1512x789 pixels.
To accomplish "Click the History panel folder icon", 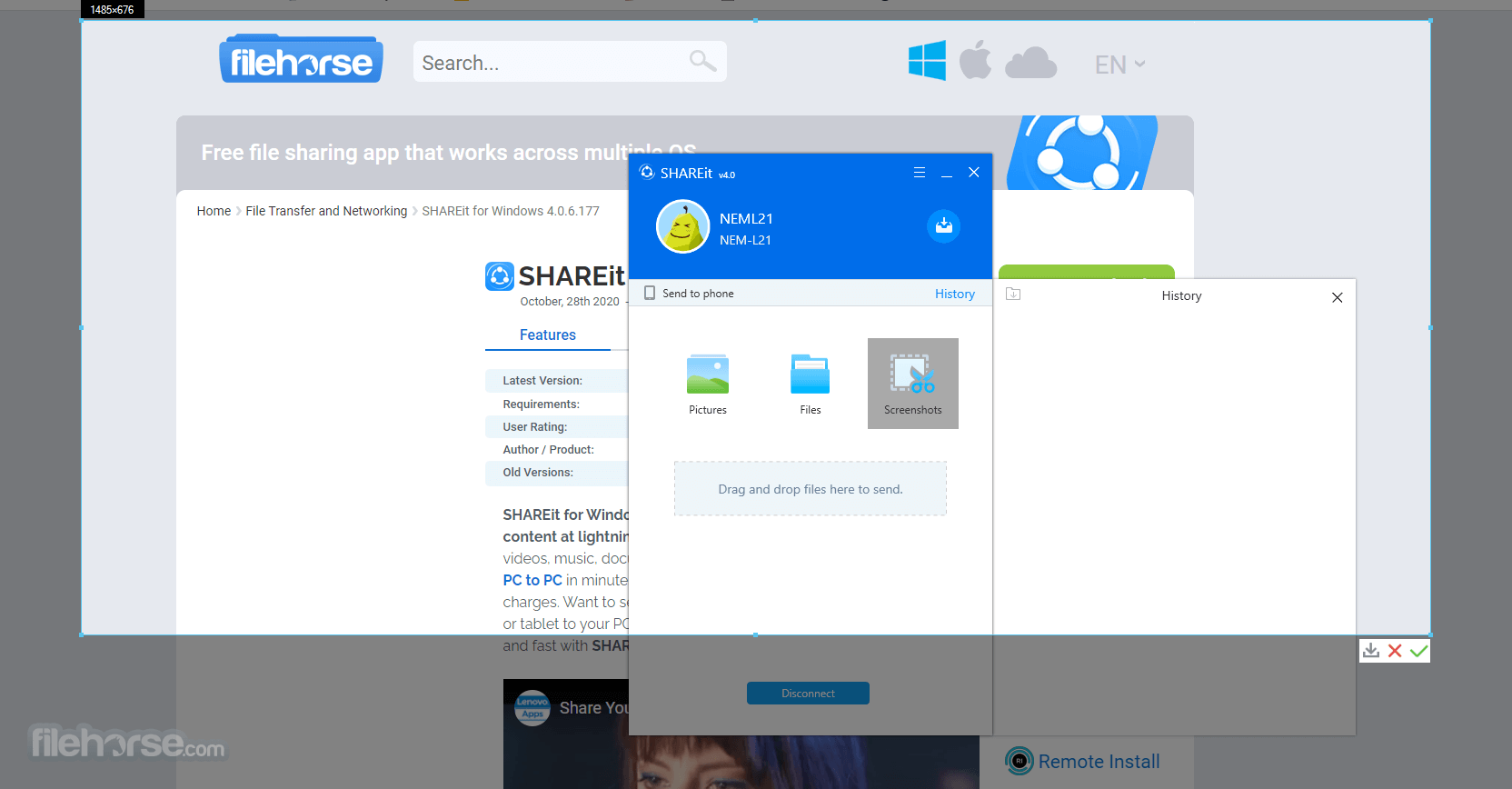I will pyautogui.click(x=1013, y=294).
